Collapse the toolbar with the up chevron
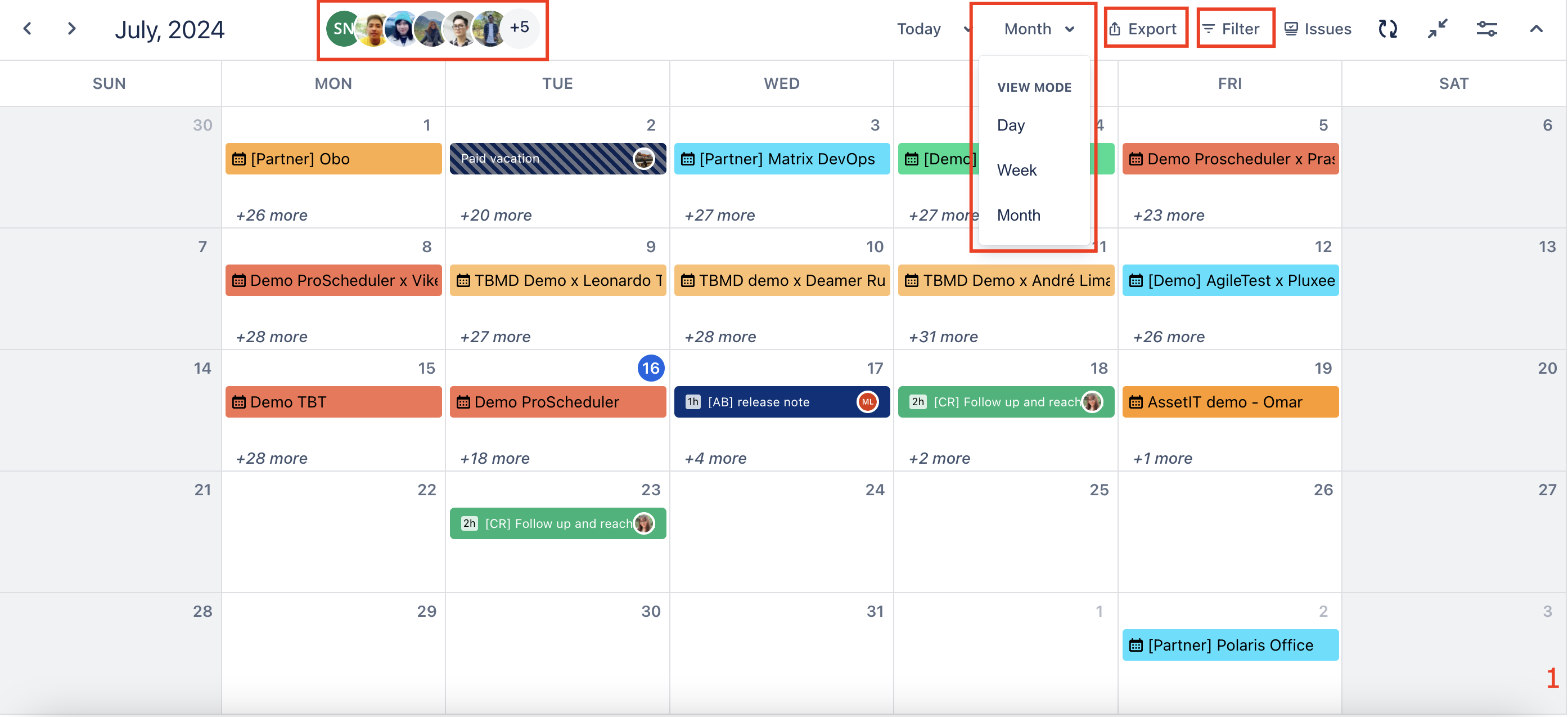The height and width of the screenshot is (717, 1568). (x=1536, y=29)
